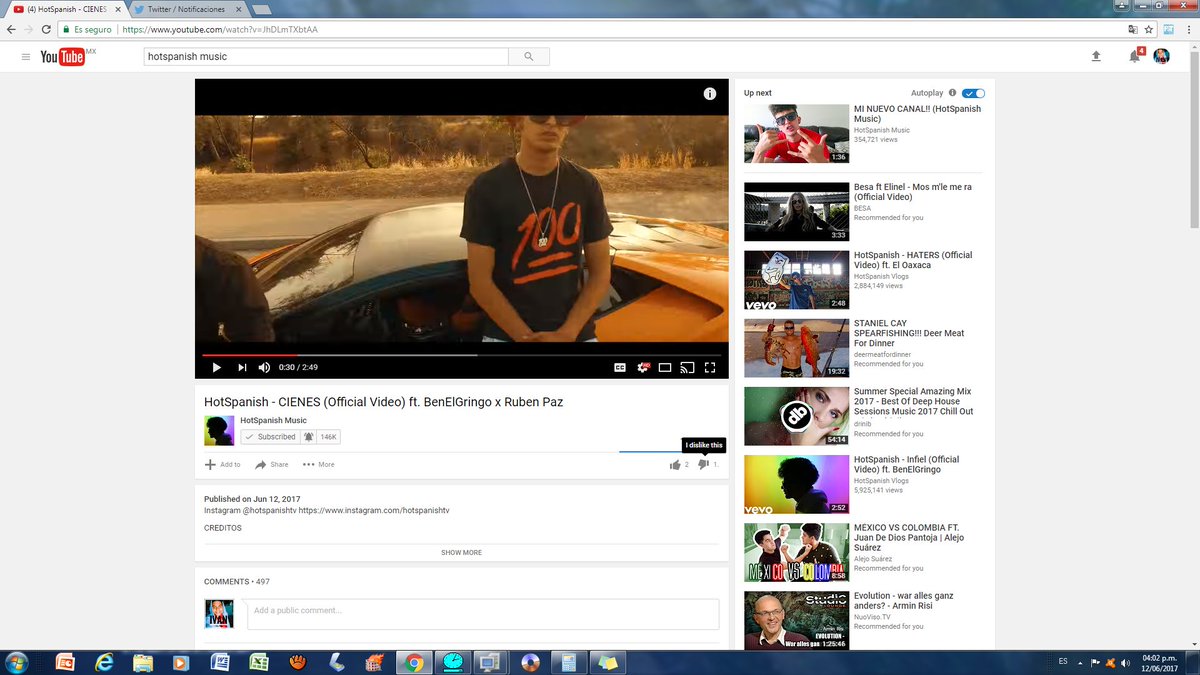Switch to HotSpanish CIENES browser tab

tap(66, 9)
